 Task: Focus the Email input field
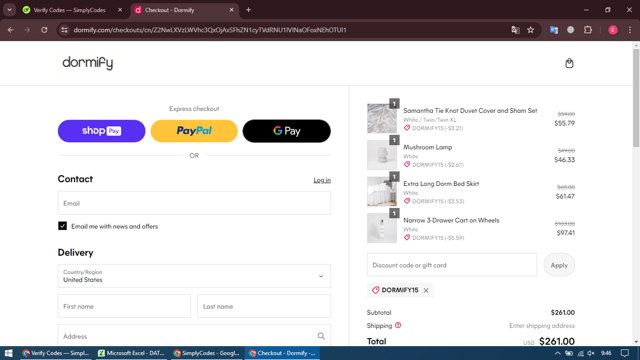tap(194, 203)
